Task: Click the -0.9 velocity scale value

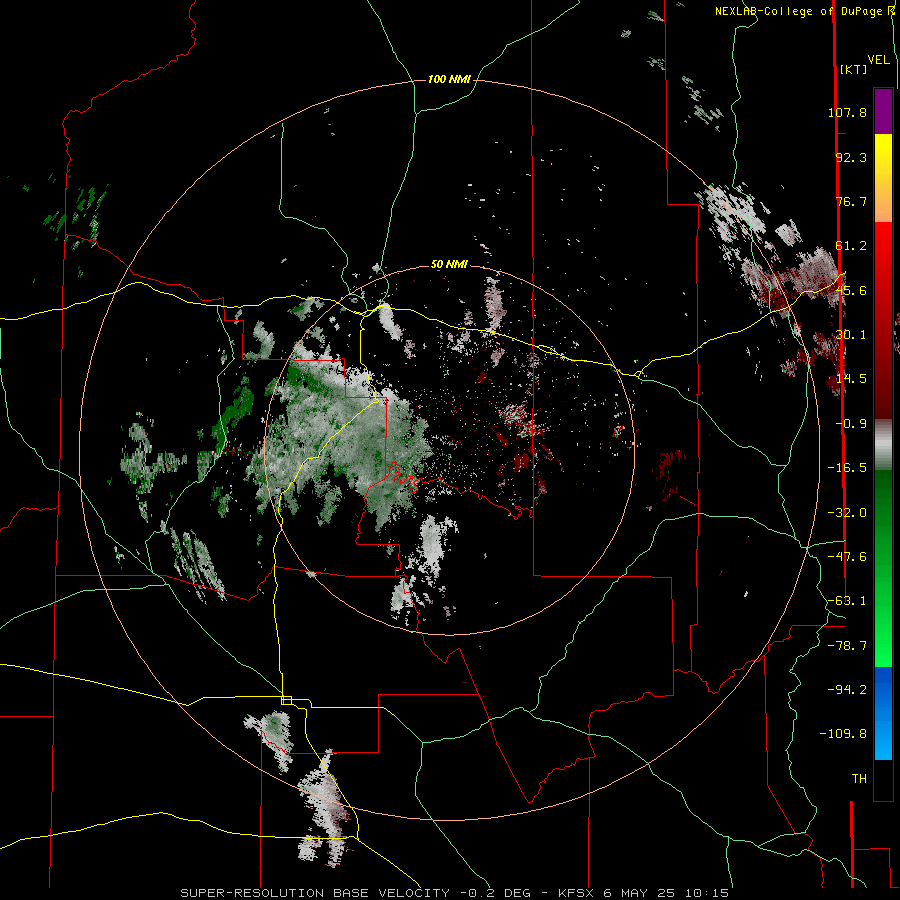Action: 851,424
